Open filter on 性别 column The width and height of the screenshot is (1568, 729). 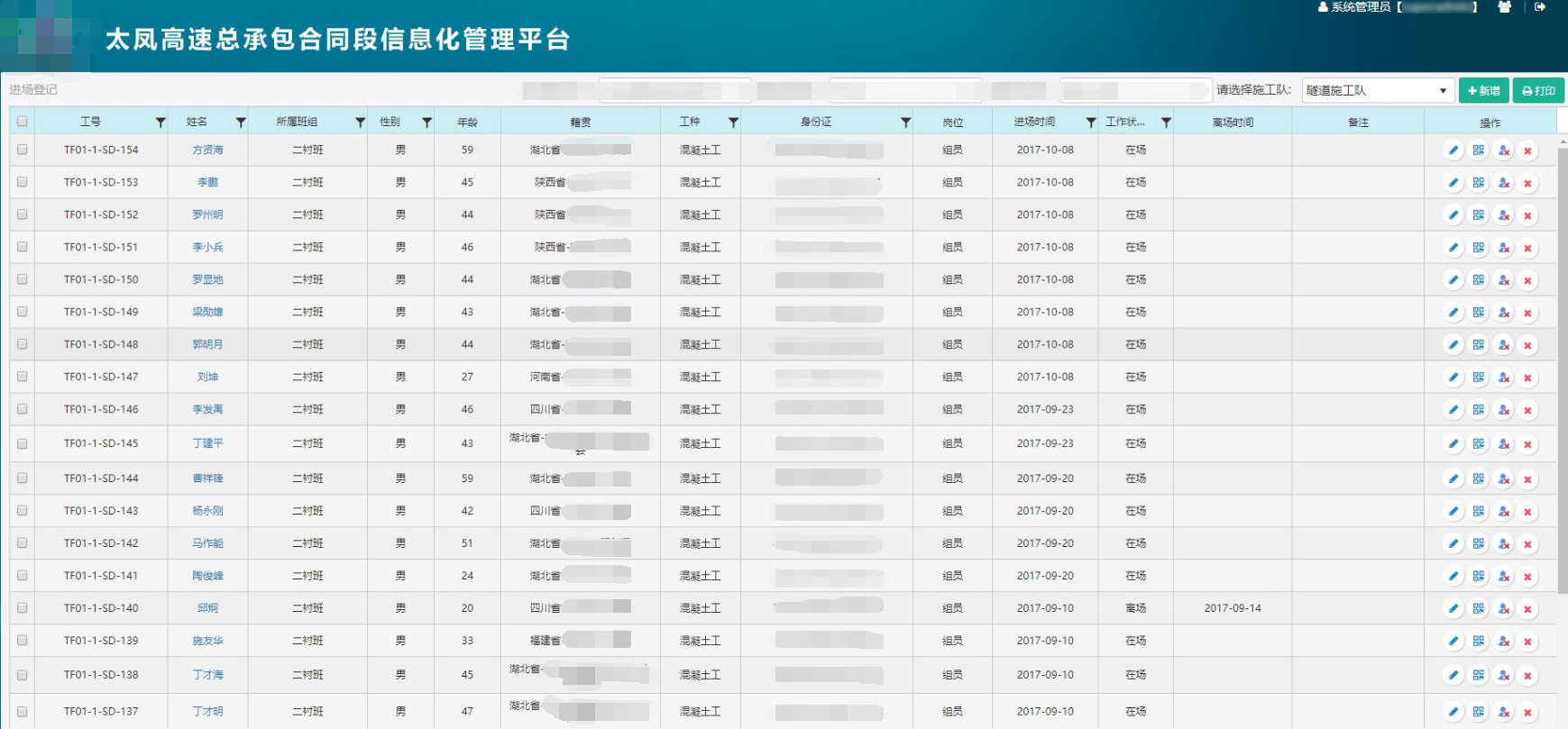[427, 123]
